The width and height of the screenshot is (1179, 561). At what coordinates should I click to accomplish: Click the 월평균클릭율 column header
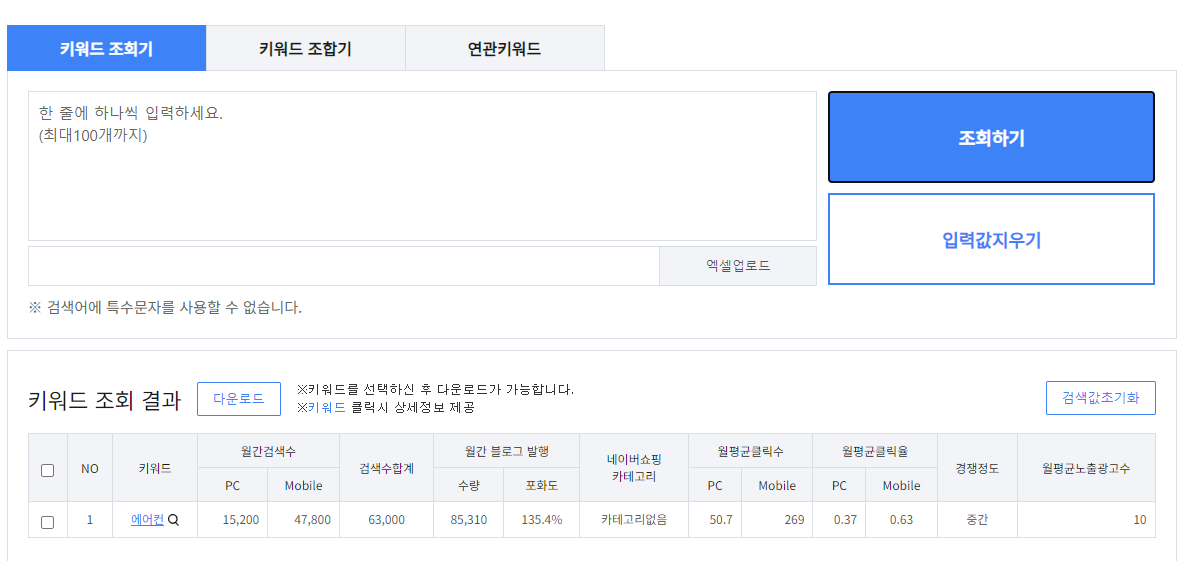[875, 451]
